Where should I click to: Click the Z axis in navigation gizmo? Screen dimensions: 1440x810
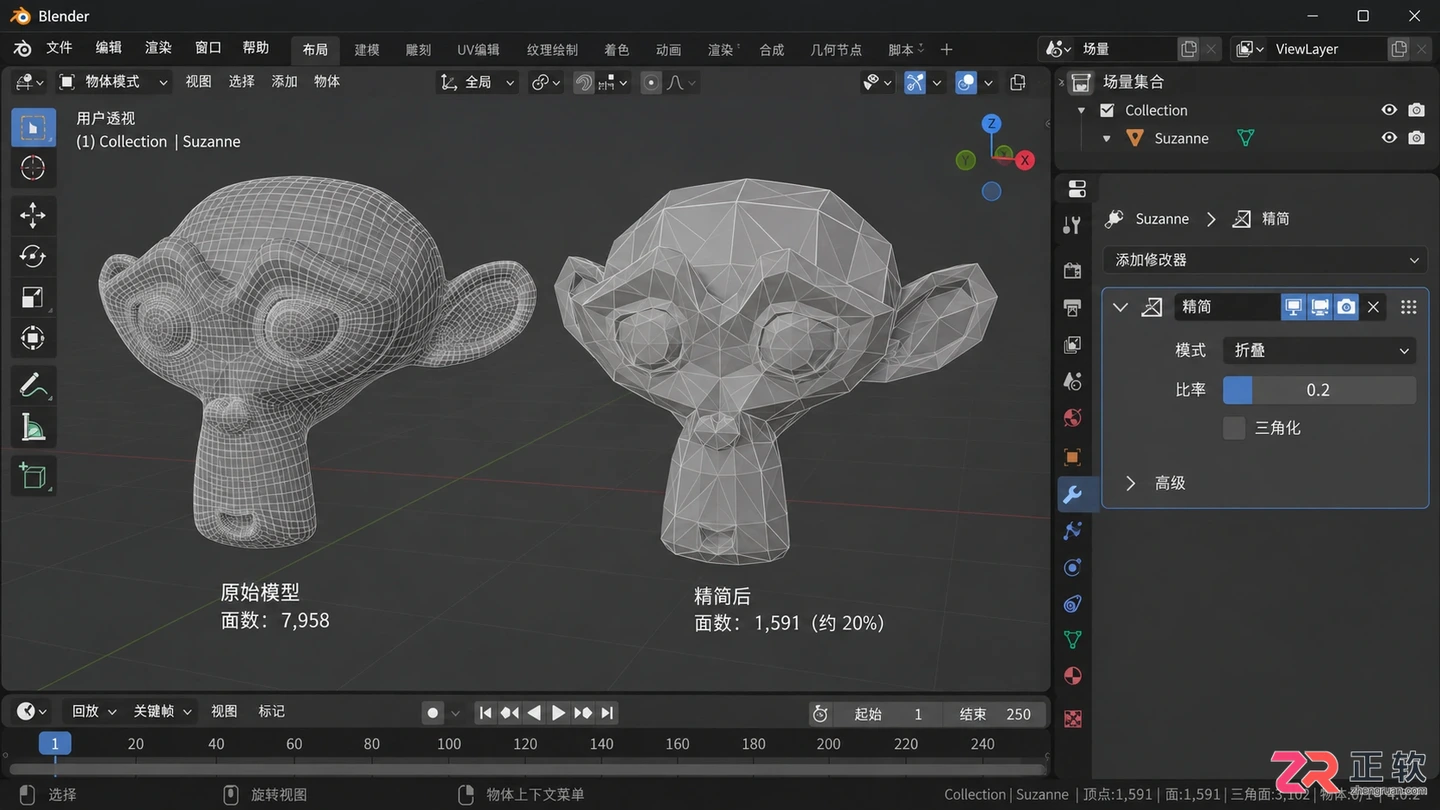coord(991,124)
